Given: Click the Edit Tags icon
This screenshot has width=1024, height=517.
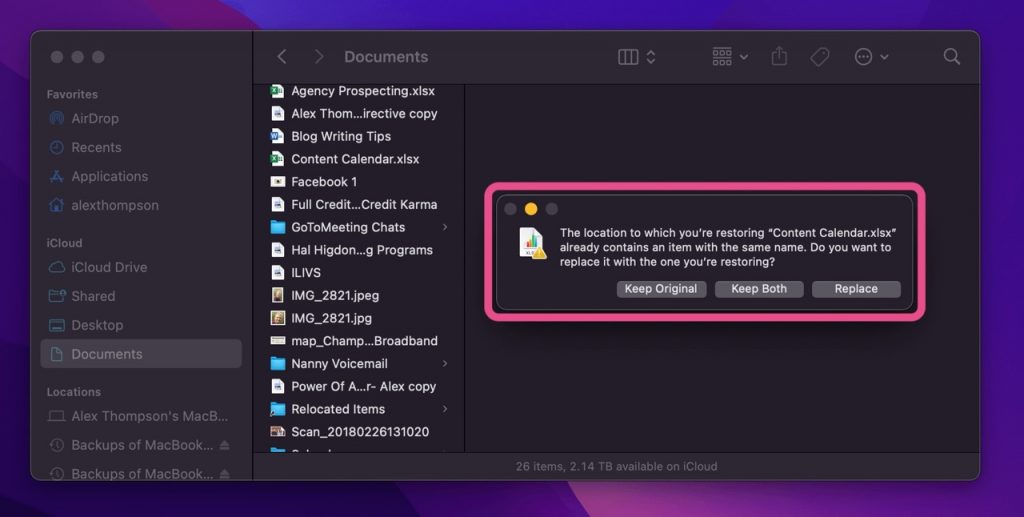Looking at the screenshot, I should coord(820,57).
